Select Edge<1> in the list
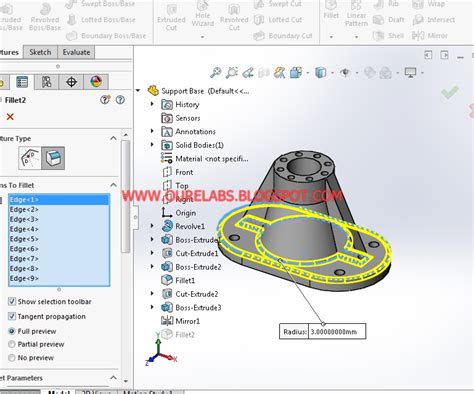The width and height of the screenshot is (474, 394). click(x=59, y=200)
